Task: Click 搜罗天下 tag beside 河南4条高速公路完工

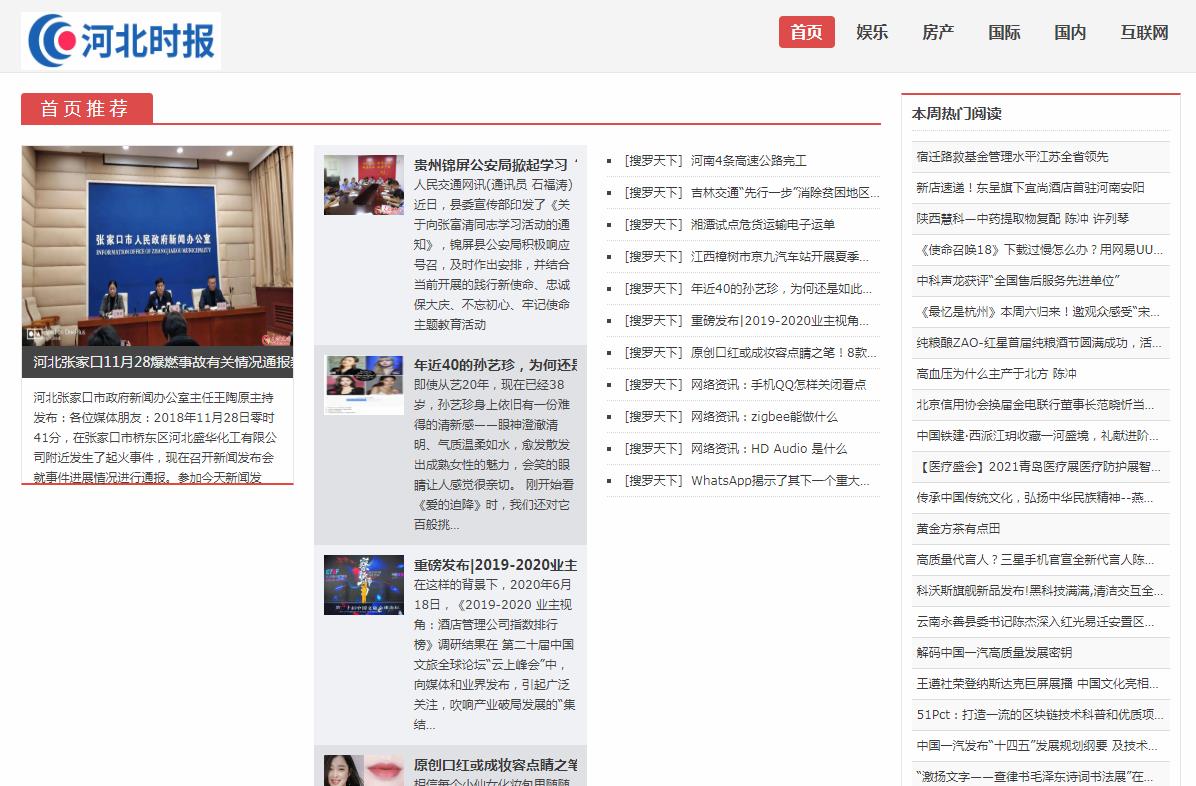Action: click(x=654, y=160)
